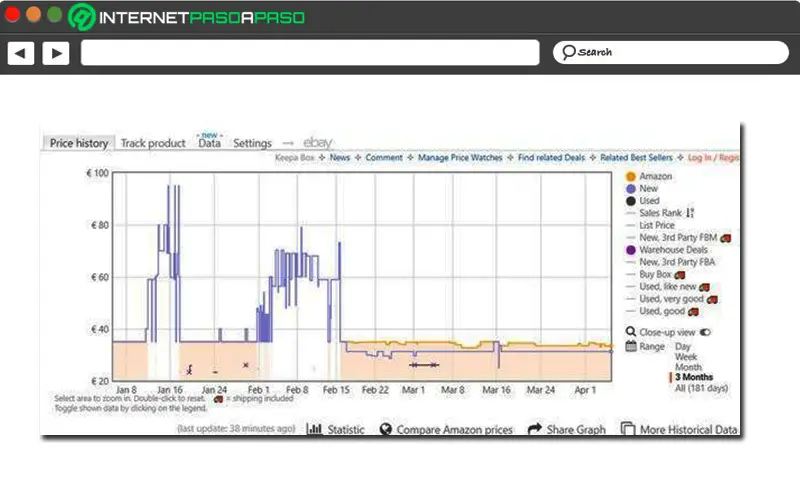
Task: Click the Compare Amazon prices globe icon
Action: (x=386, y=430)
